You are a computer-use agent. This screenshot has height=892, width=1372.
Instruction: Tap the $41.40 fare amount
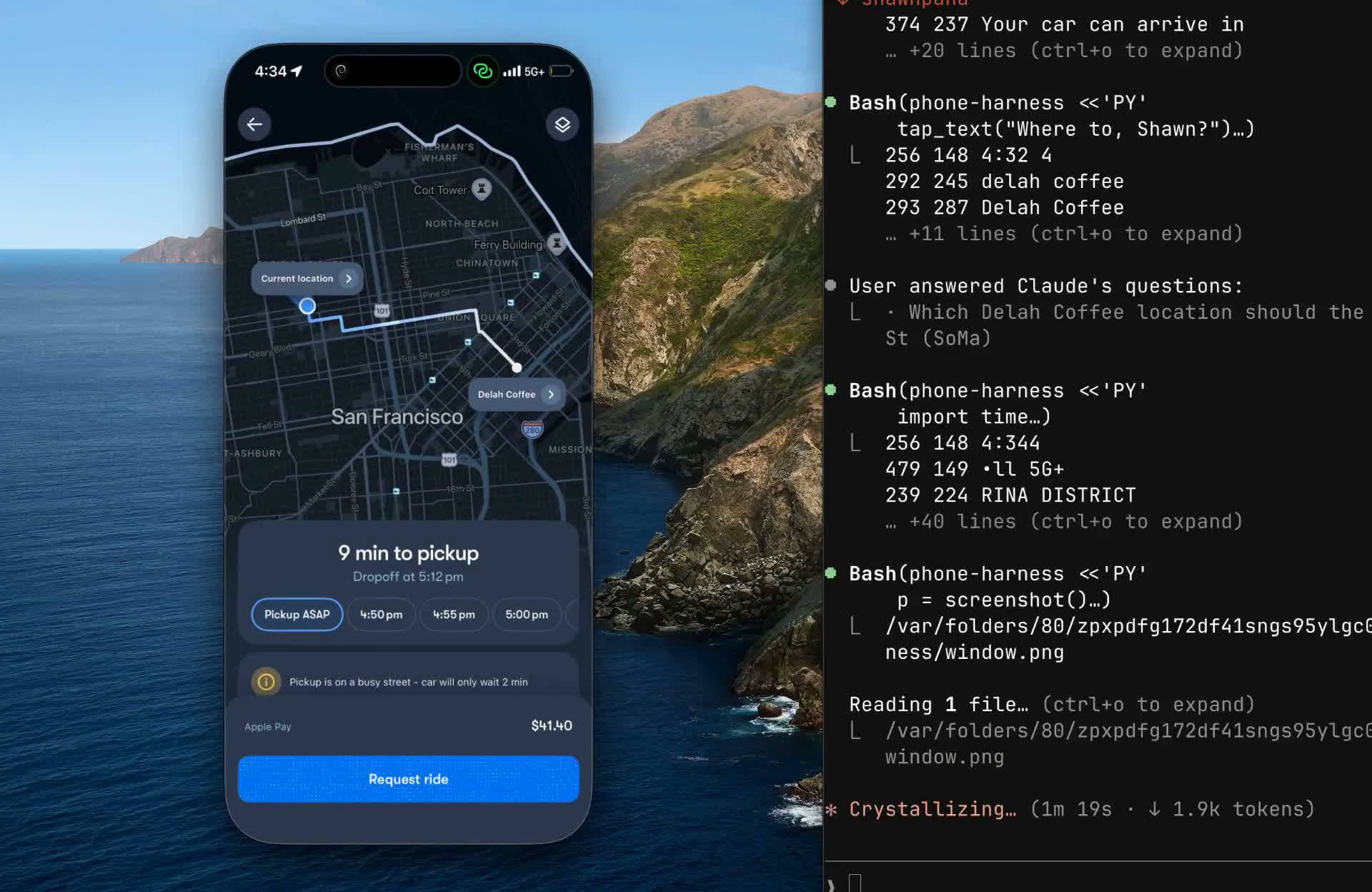coord(552,725)
